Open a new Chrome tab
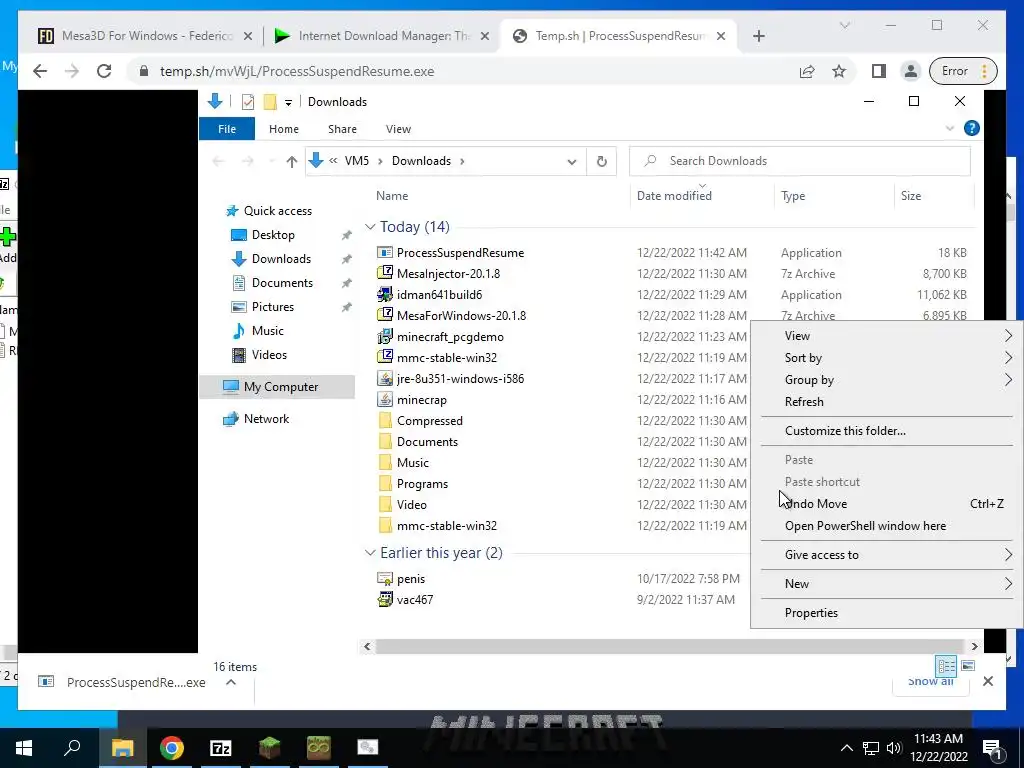Viewport: 1024px width, 768px height. pyautogui.click(x=758, y=36)
